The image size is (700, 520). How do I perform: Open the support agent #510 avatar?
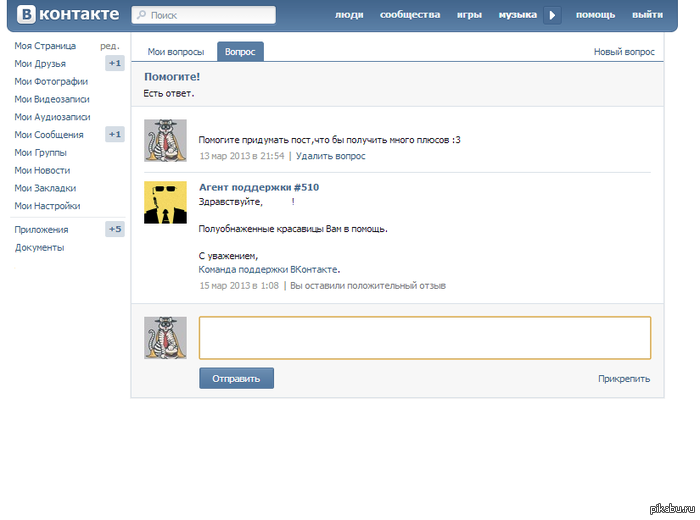tap(165, 203)
